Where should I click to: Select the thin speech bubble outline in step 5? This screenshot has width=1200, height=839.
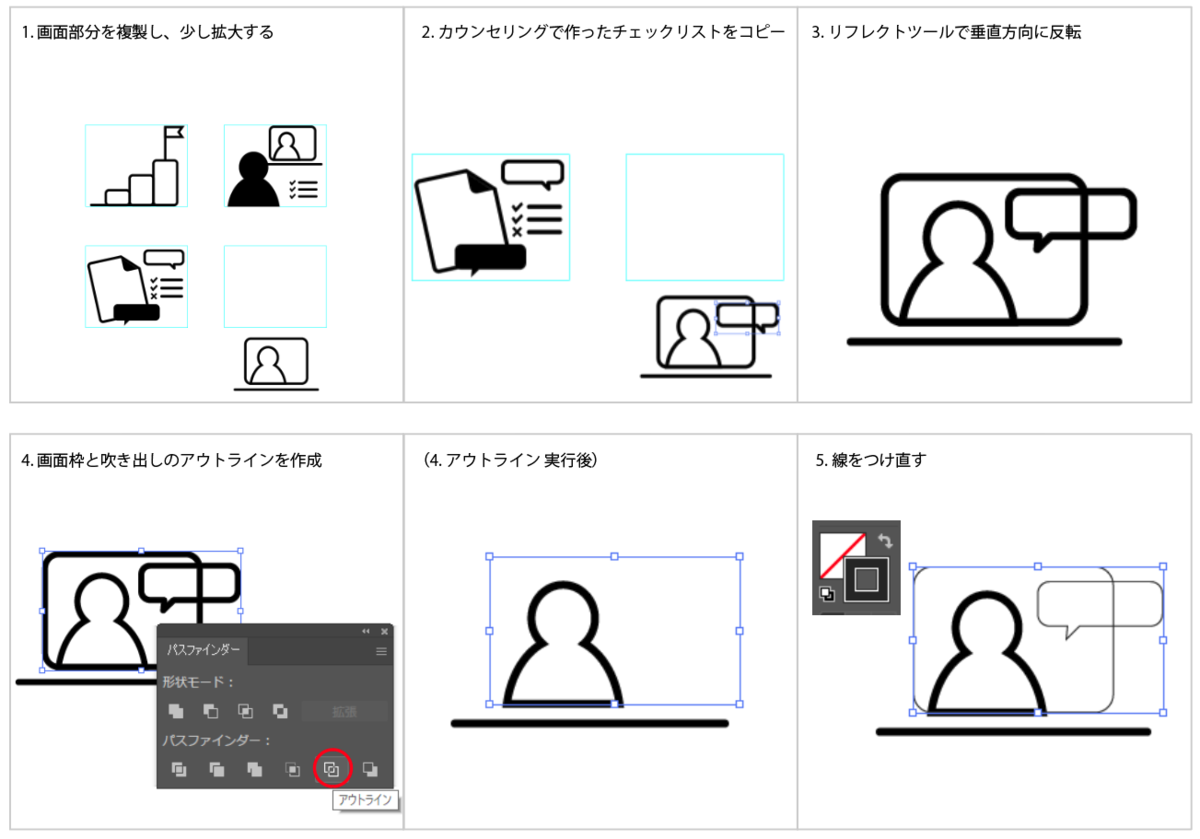(1100, 608)
